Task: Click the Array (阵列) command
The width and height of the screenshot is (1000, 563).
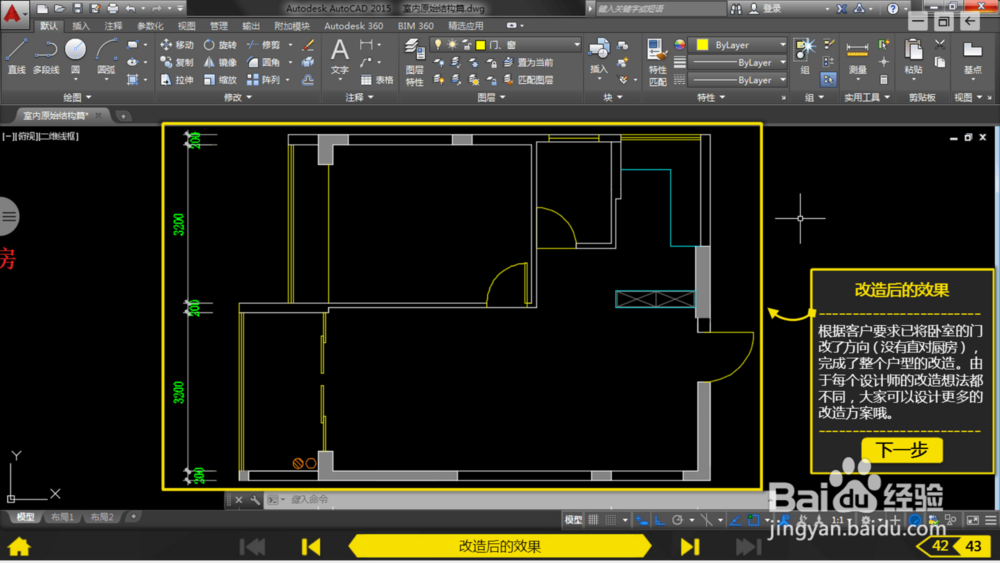Action: click(x=263, y=80)
